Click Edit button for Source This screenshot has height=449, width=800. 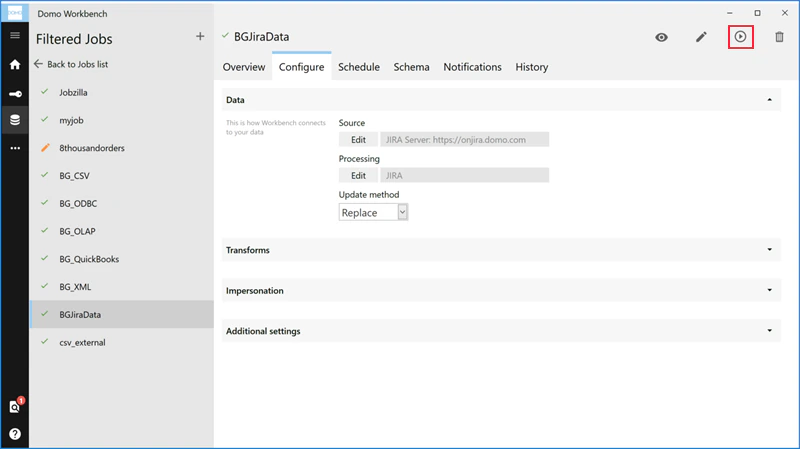[x=358, y=139]
